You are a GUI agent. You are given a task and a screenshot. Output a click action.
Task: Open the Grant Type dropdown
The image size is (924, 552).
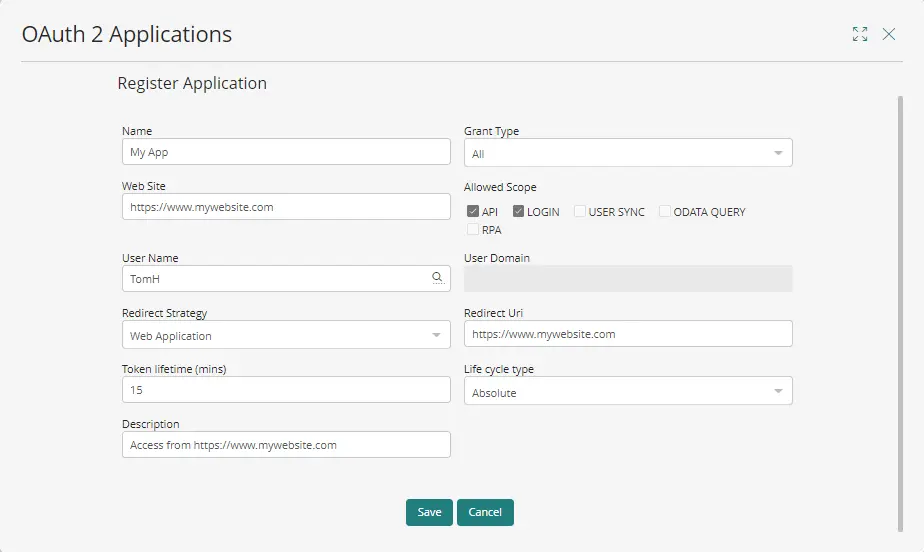pos(628,153)
